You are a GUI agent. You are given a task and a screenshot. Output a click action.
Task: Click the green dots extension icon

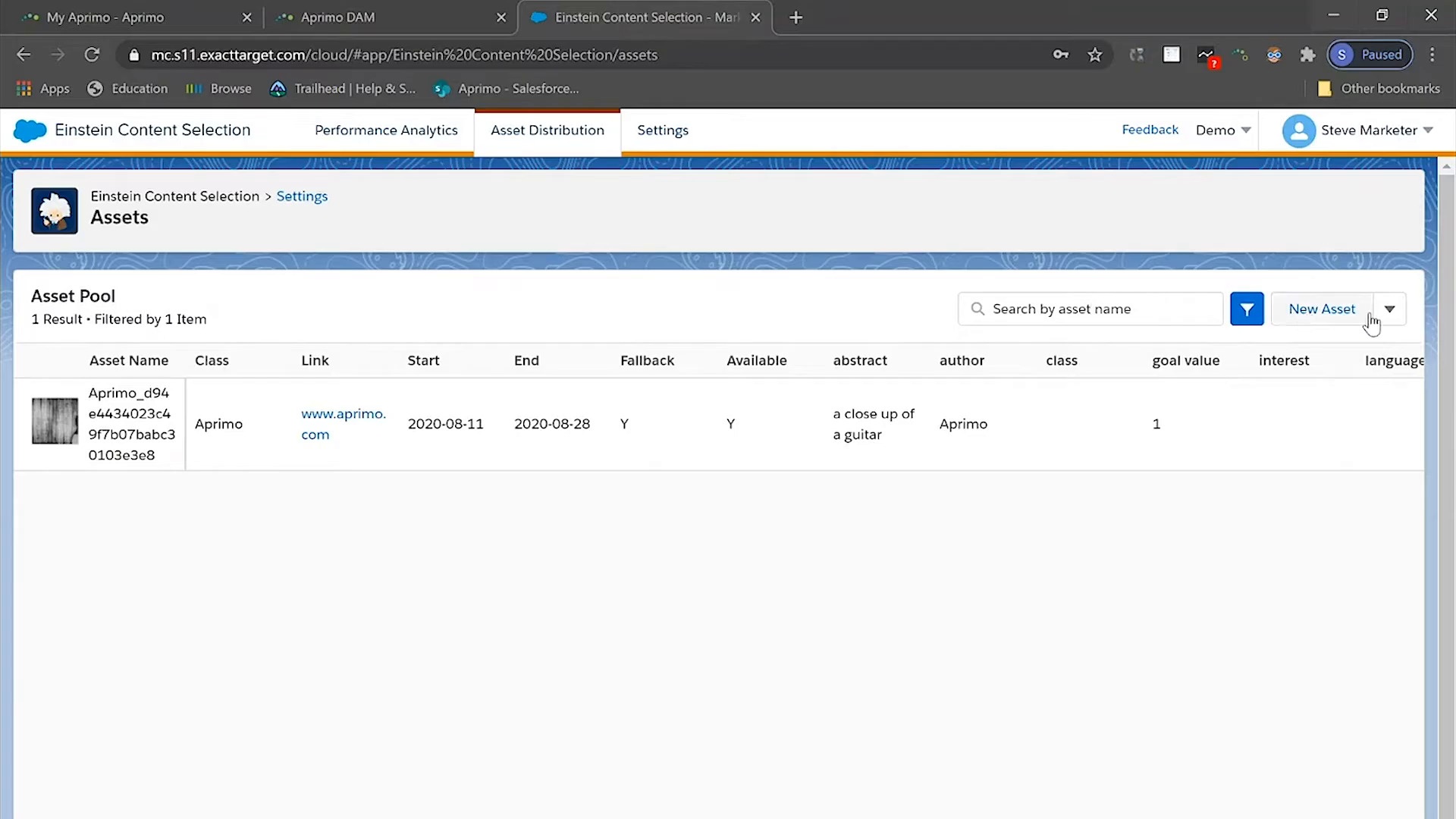tap(1241, 55)
